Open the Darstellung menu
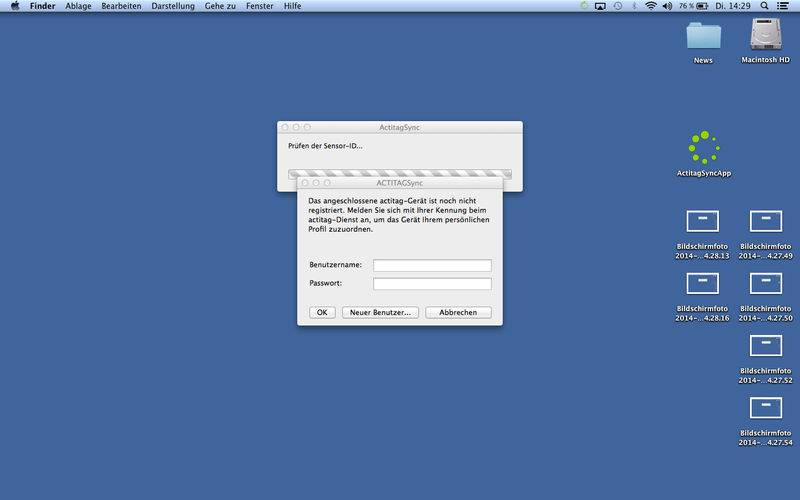The width and height of the screenshot is (800, 500). 173,6
